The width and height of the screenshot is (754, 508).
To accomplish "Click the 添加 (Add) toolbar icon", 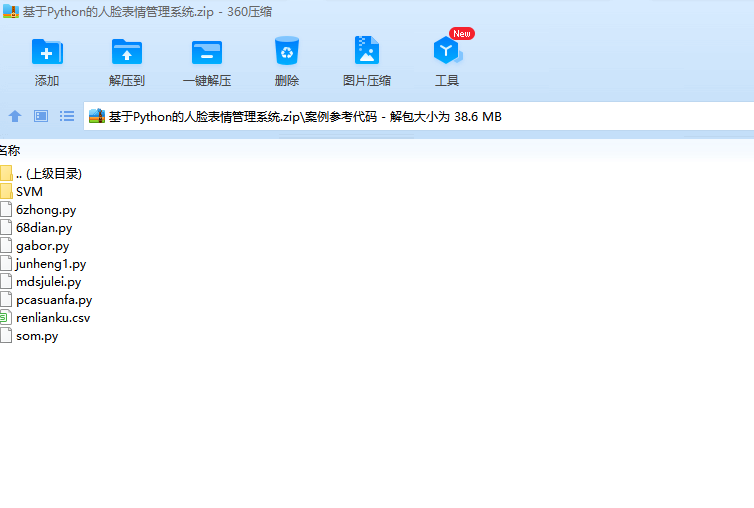I will [x=47, y=51].
